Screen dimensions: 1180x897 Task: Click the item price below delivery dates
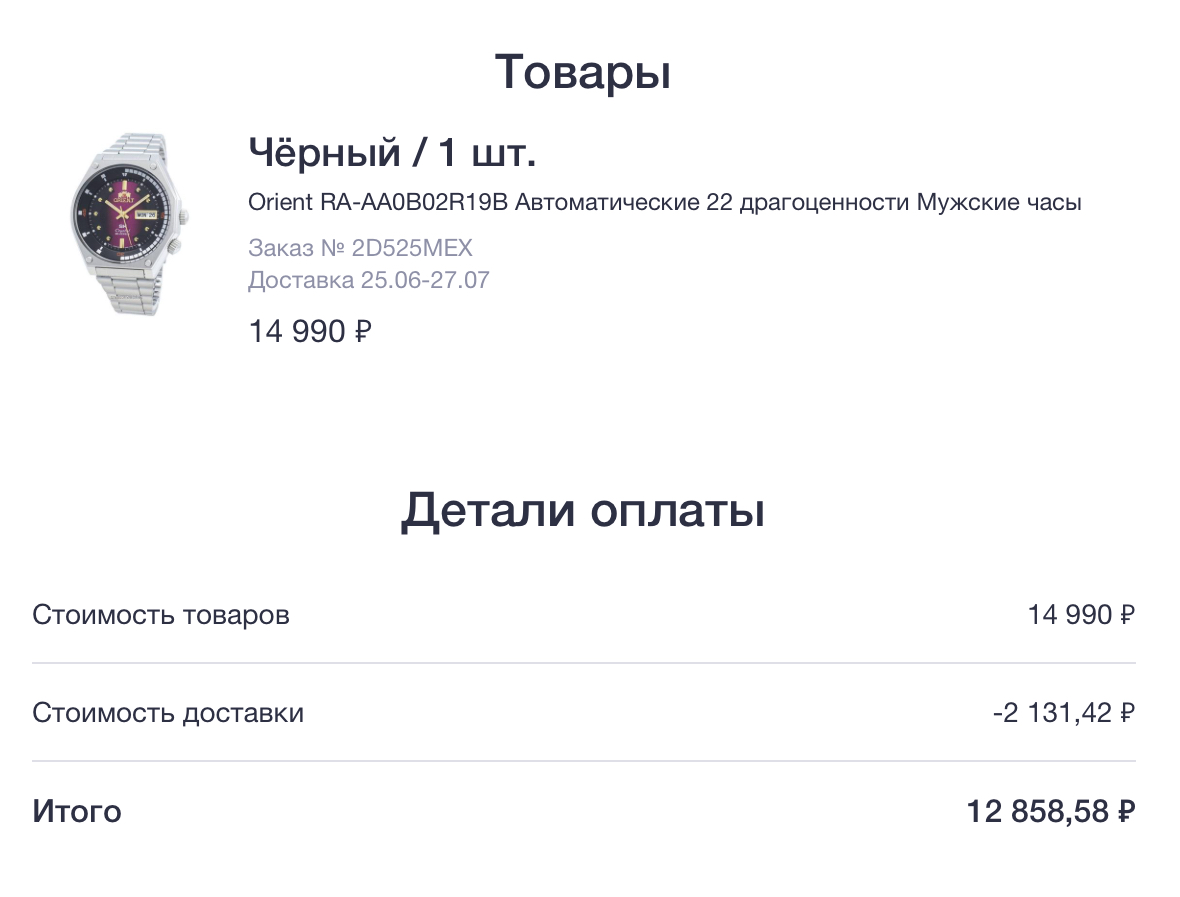pos(310,331)
